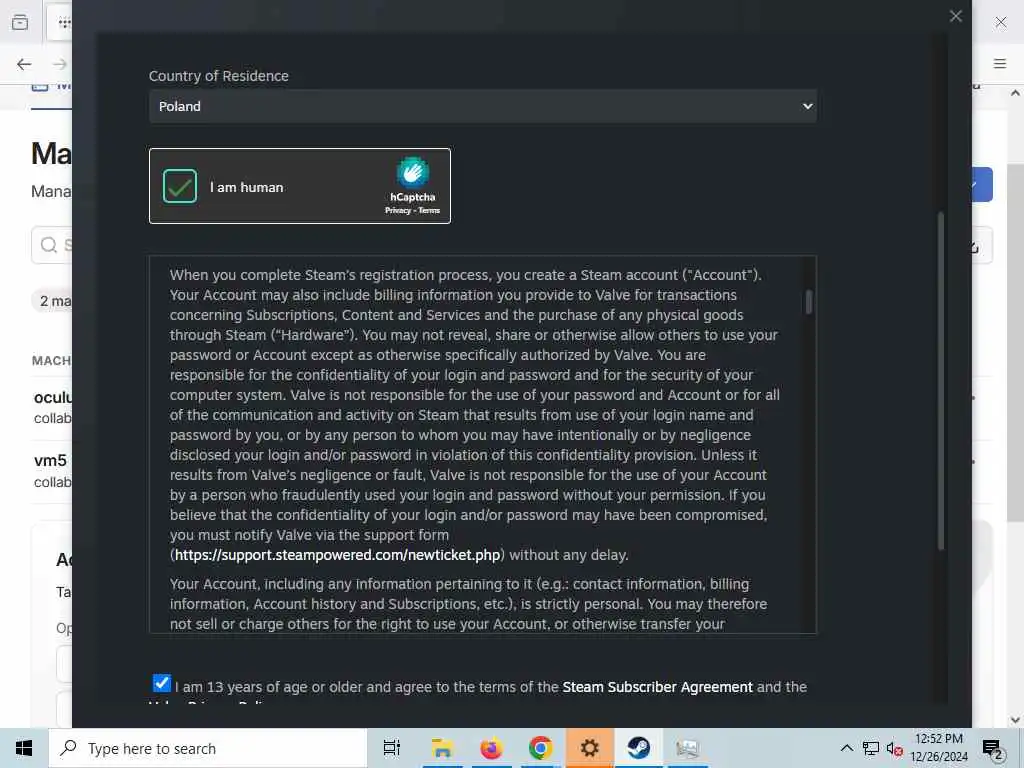The height and width of the screenshot is (768, 1024).
Task: Launch Firefox from the taskbar
Action: 491,748
